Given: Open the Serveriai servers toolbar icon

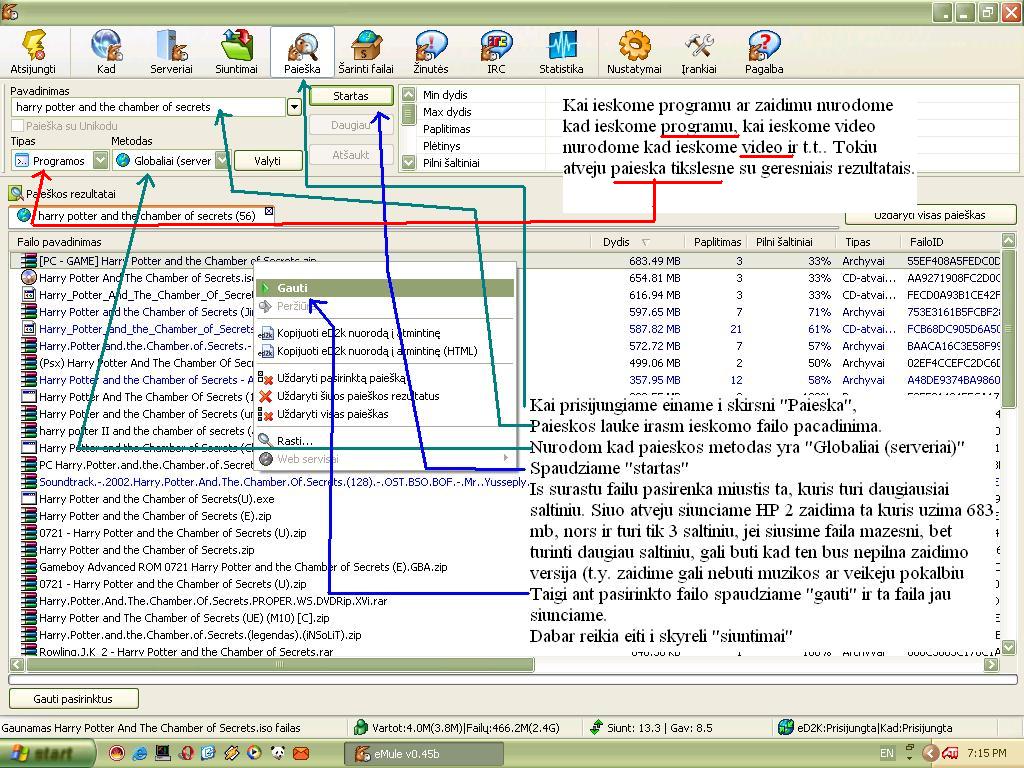Looking at the screenshot, I should (171, 52).
